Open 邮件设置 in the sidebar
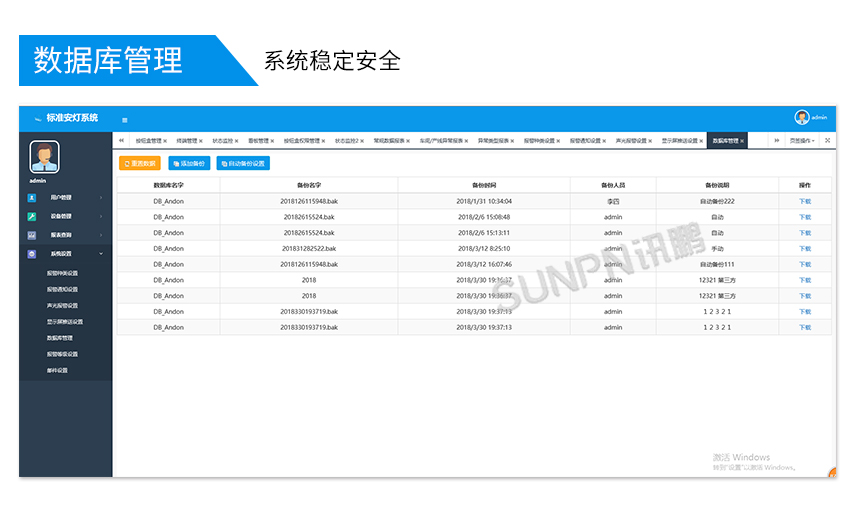The height and width of the screenshot is (522, 860). click(57, 371)
